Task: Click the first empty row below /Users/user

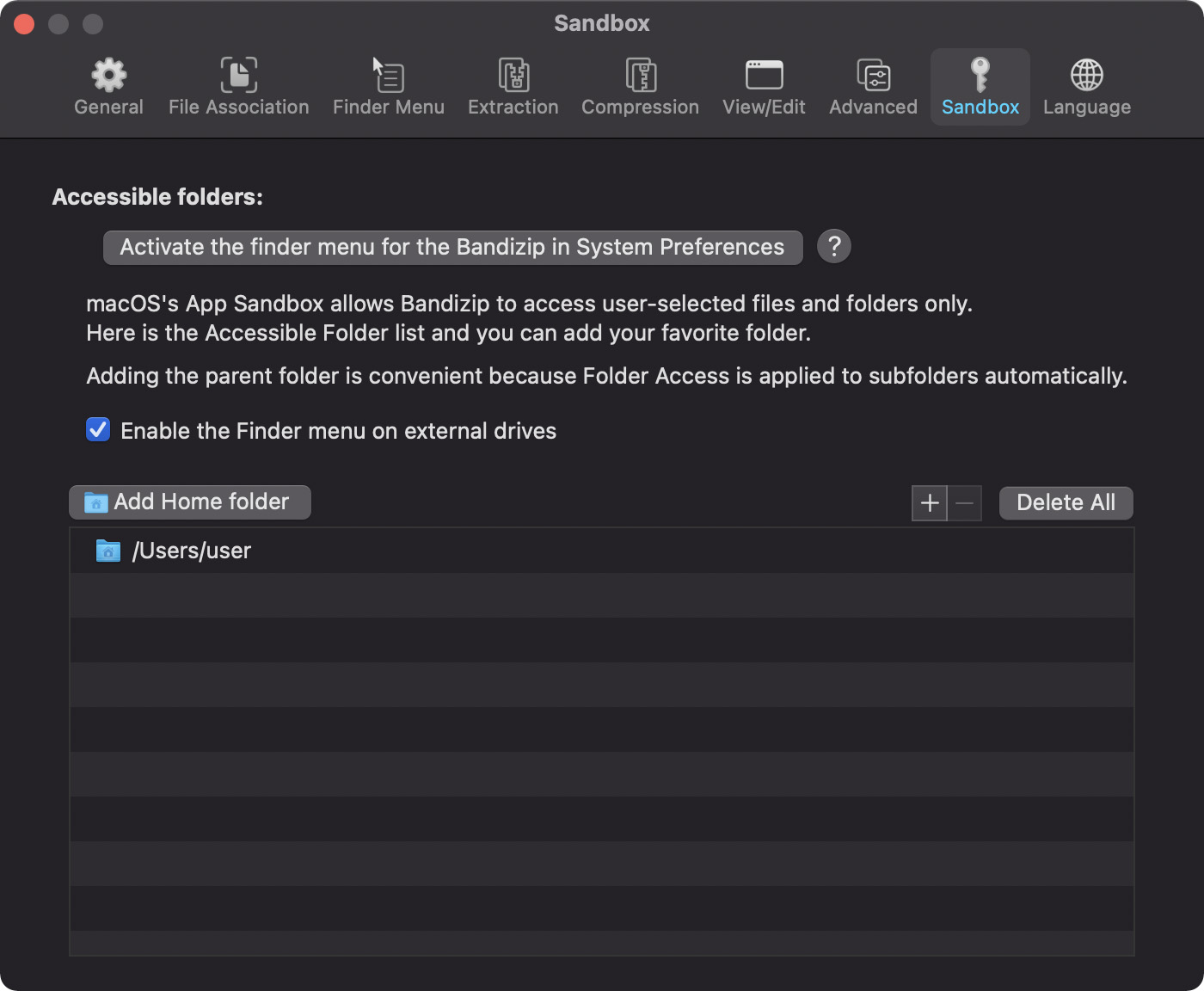Action: pos(602,595)
